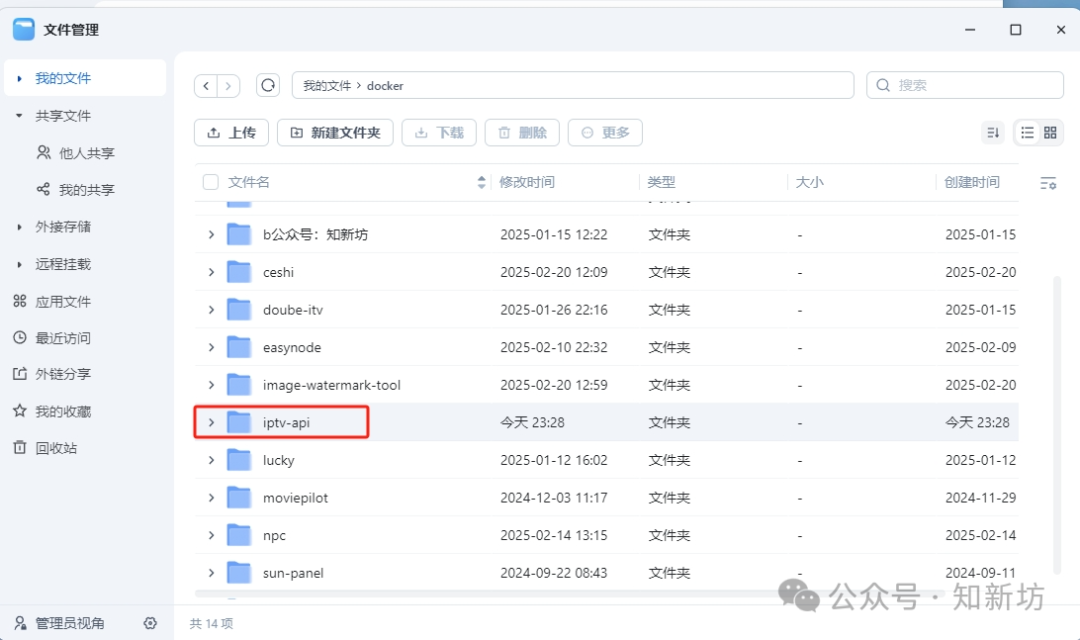The image size is (1080, 640).
Task: Click the forward navigation arrow
Action: (228, 86)
